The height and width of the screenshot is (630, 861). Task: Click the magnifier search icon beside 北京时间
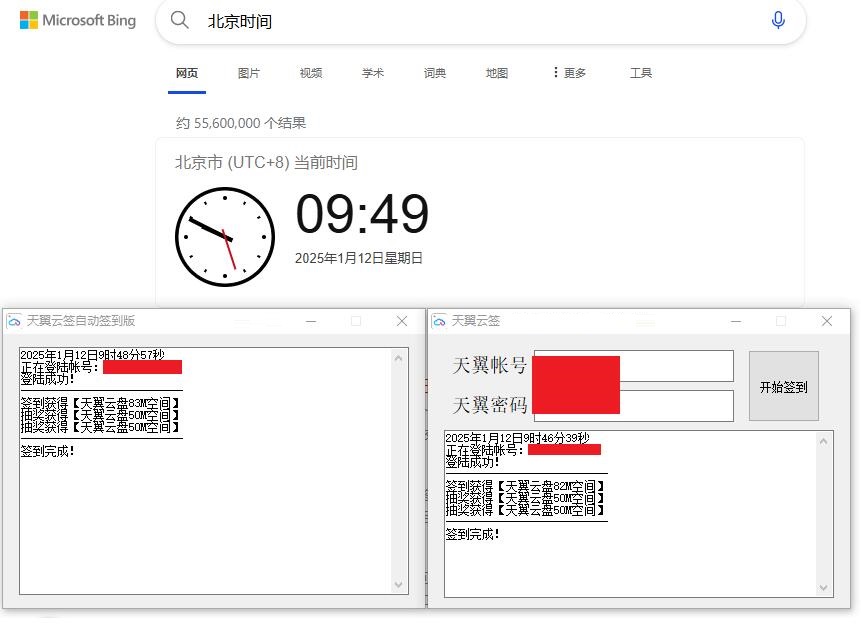[x=181, y=20]
